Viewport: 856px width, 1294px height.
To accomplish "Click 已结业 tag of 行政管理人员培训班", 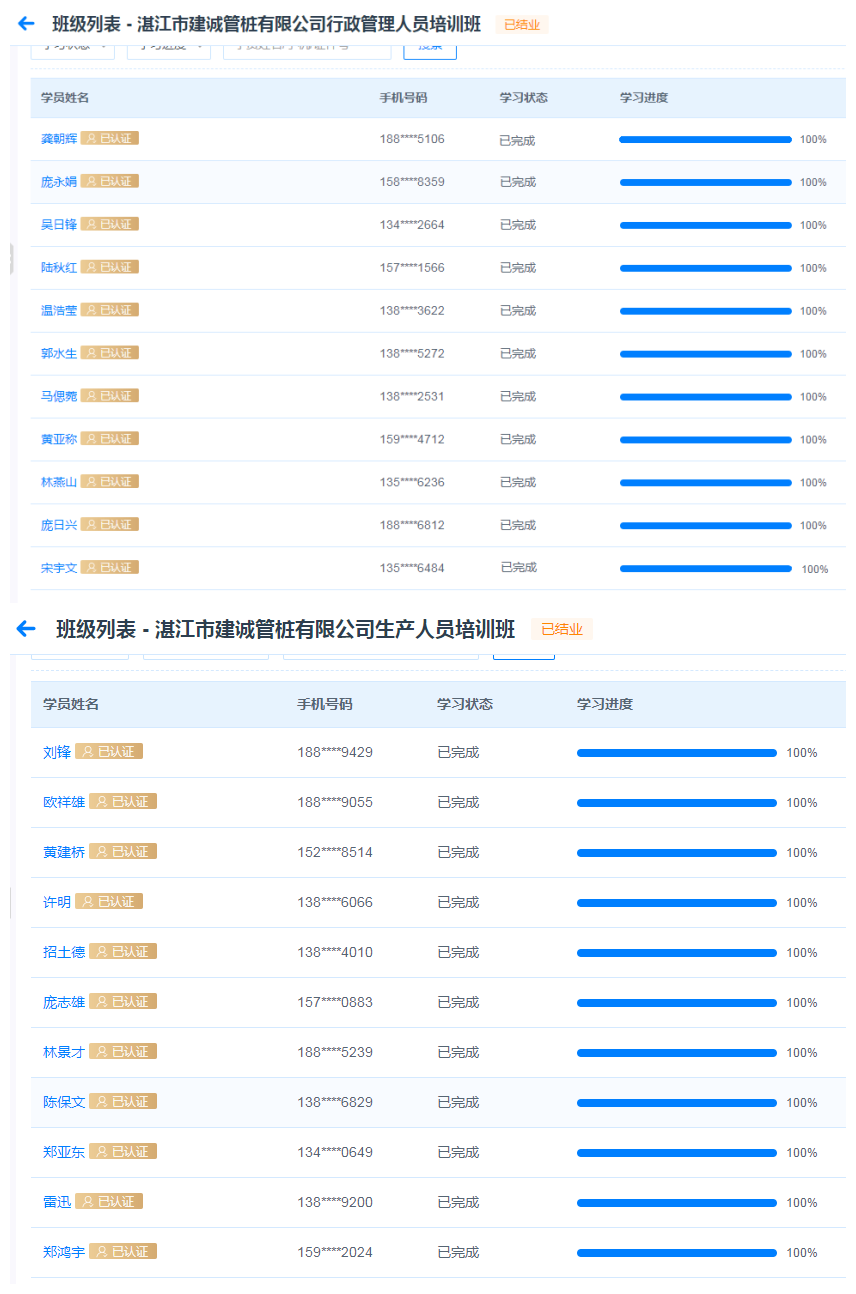I will pyautogui.click(x=521, y=25).
